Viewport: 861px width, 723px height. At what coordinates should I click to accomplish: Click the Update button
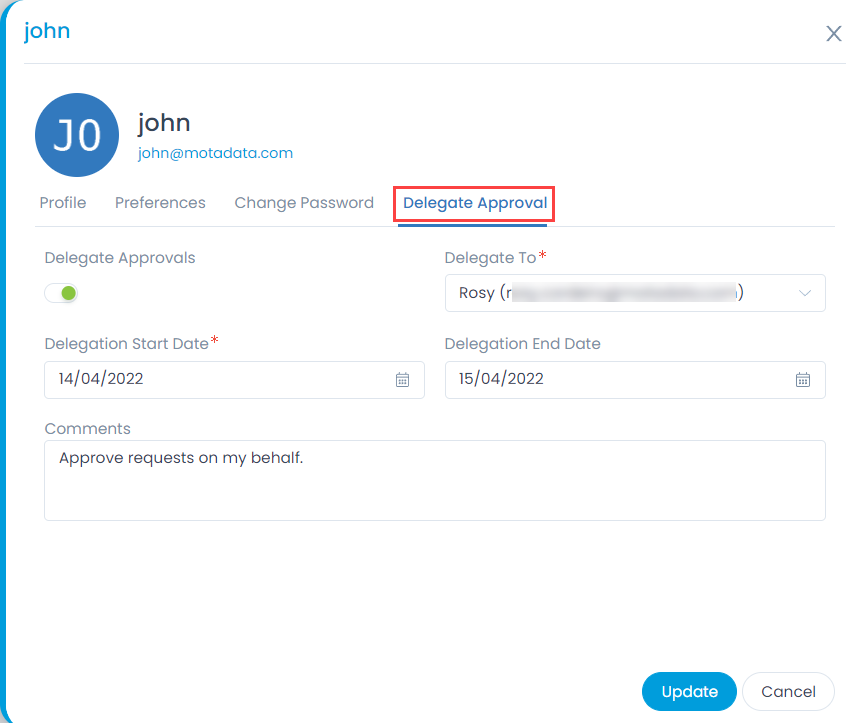pos(689,691)
